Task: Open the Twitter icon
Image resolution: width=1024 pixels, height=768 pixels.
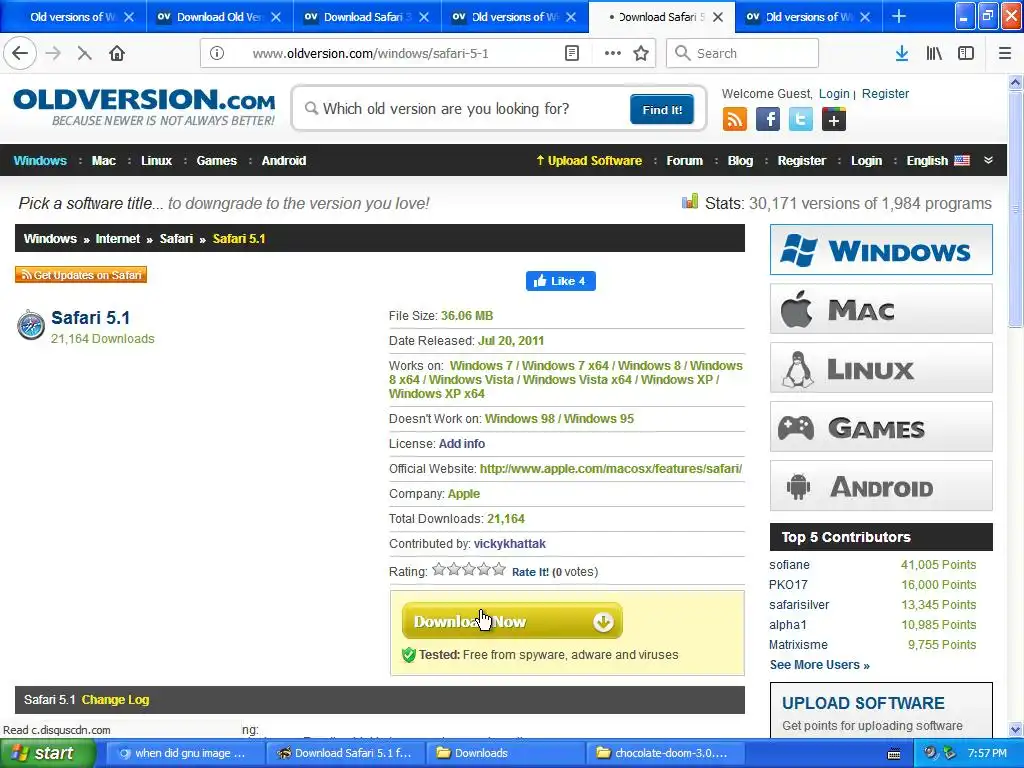Action: [801, 120]
